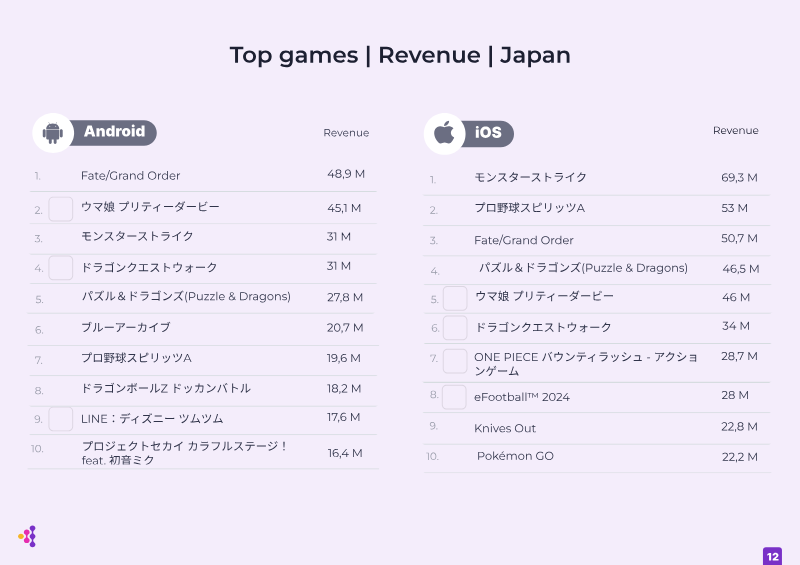The image size is (800, 565).
Task: Select Knives Out in the iOS list
Action: coord(505,428)
